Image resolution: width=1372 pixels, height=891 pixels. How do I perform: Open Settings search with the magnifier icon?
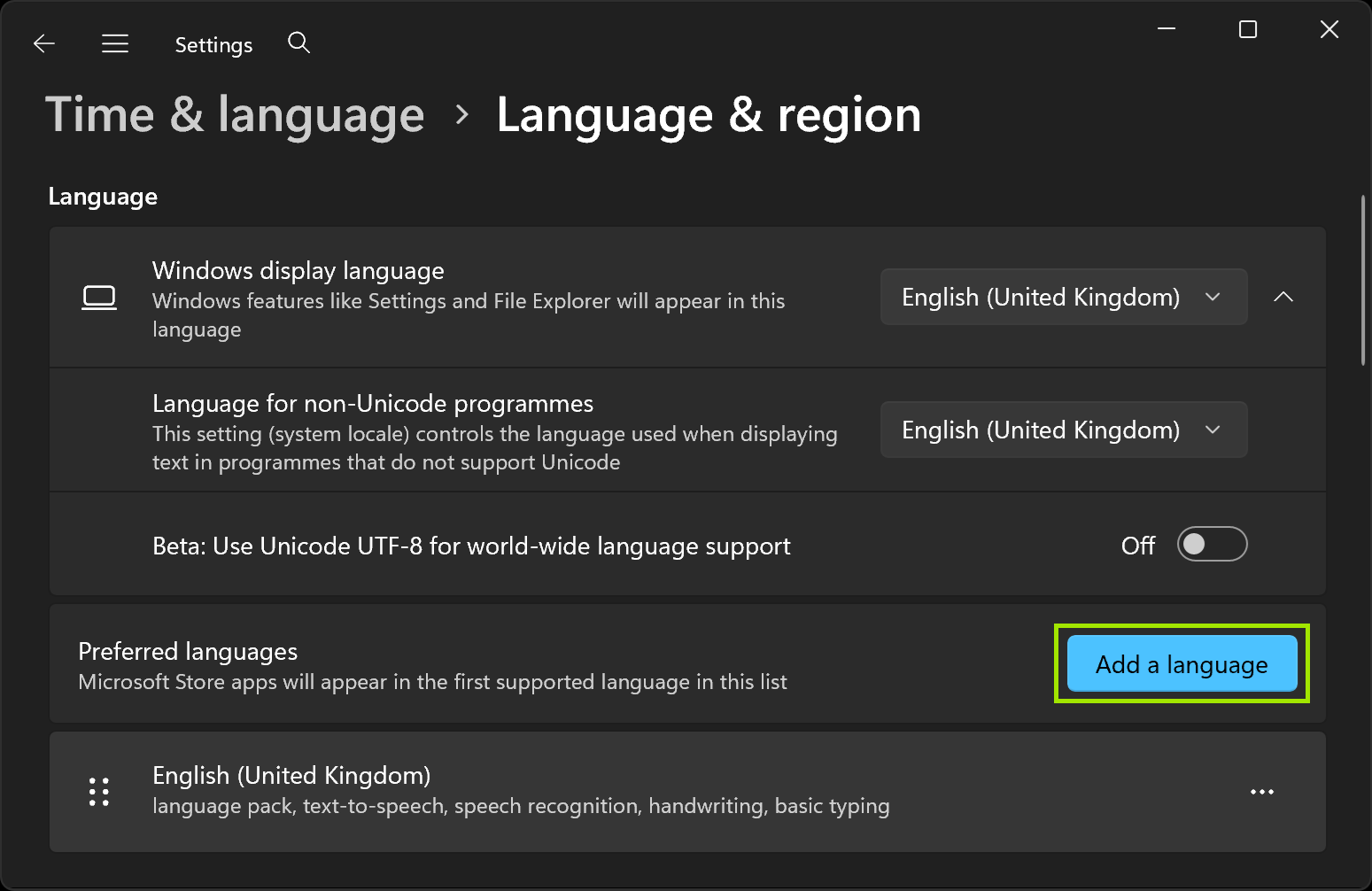coord(298,43)
